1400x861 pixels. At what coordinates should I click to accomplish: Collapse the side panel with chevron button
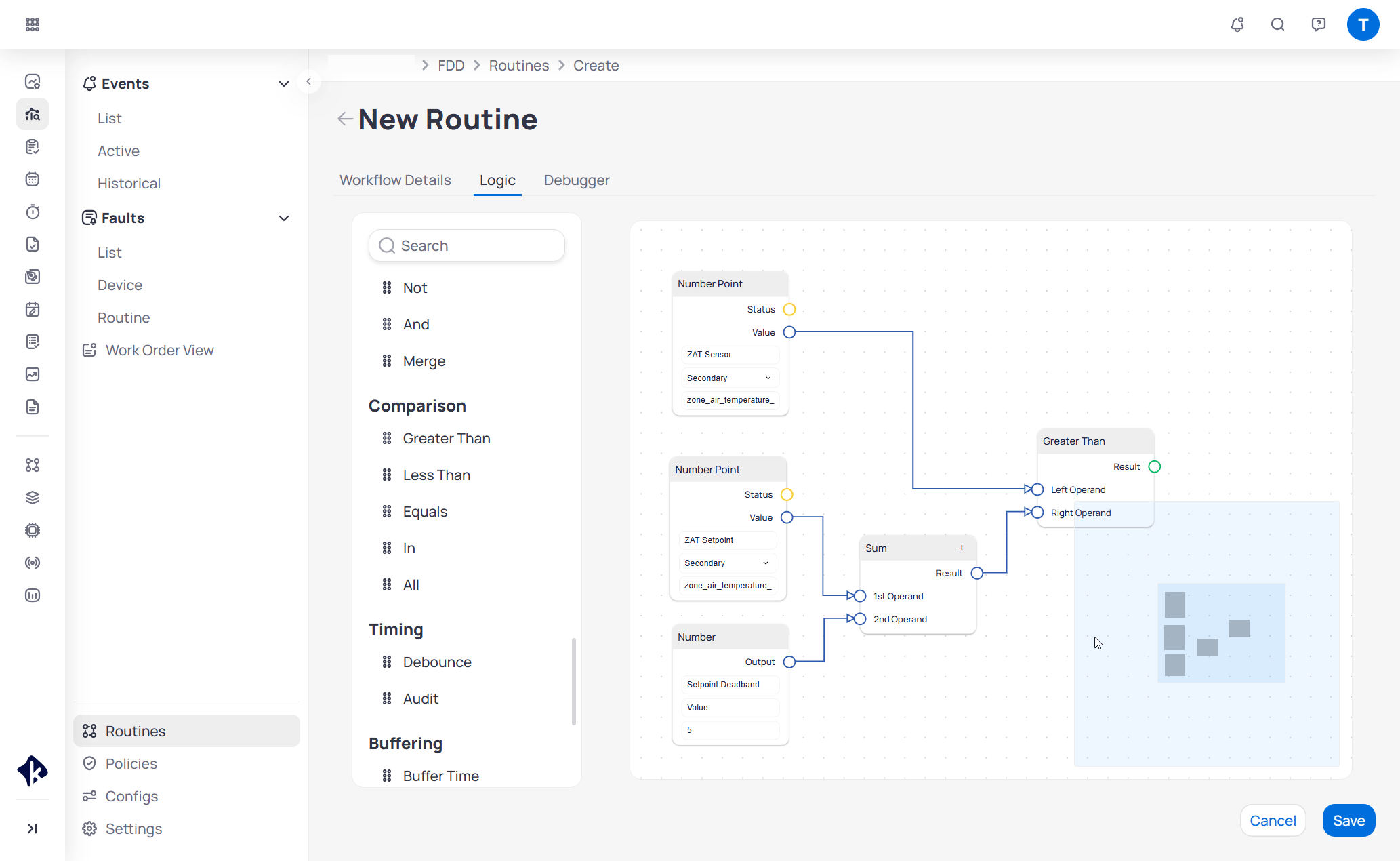(308, 82)
